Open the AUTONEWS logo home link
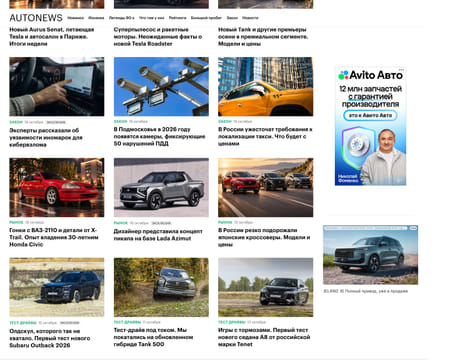Viewport: 463px width, 360px height. pos(36,18)
